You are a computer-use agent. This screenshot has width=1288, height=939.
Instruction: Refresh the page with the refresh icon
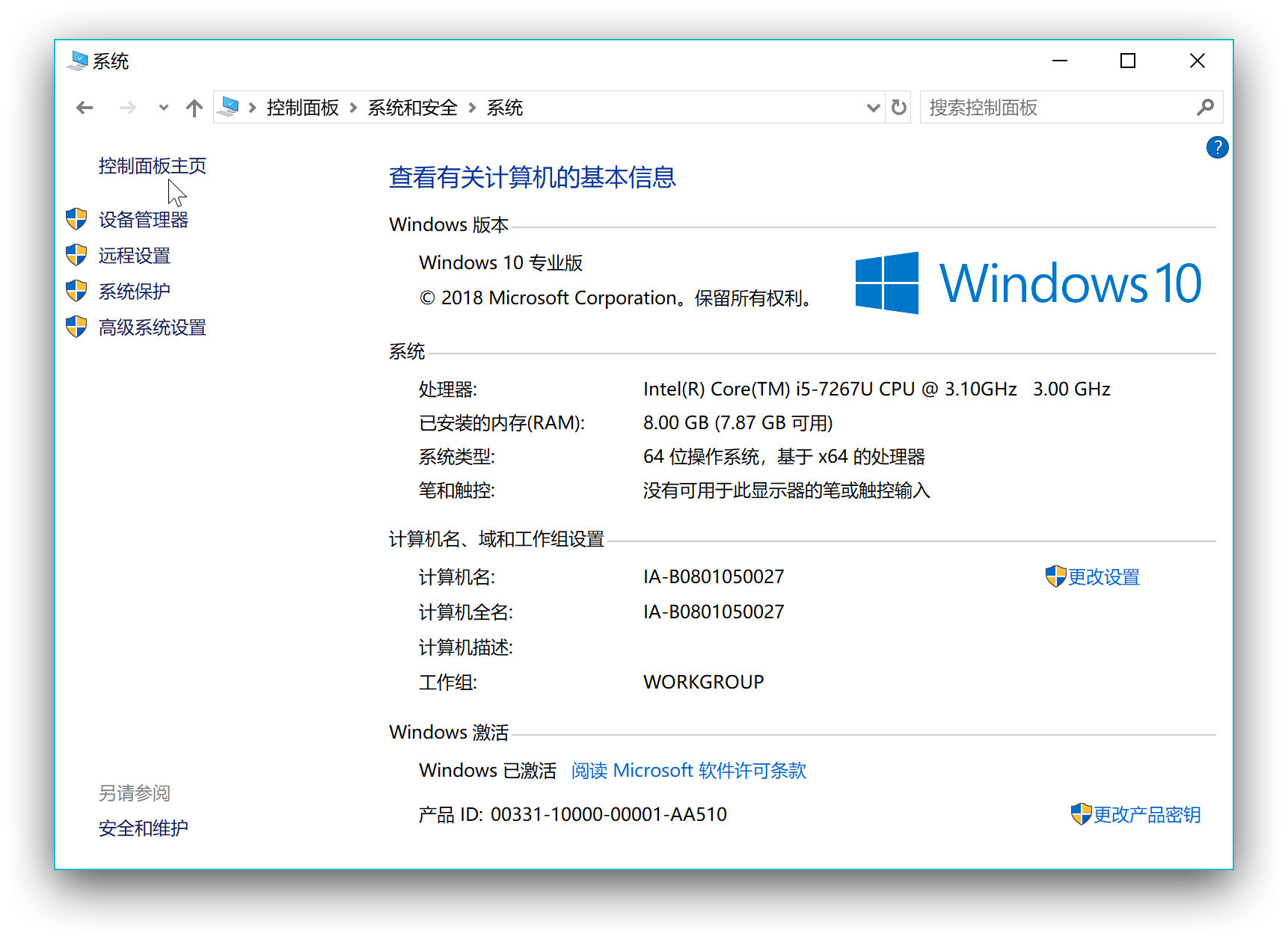pyautogui.click(x=899, y=108)
